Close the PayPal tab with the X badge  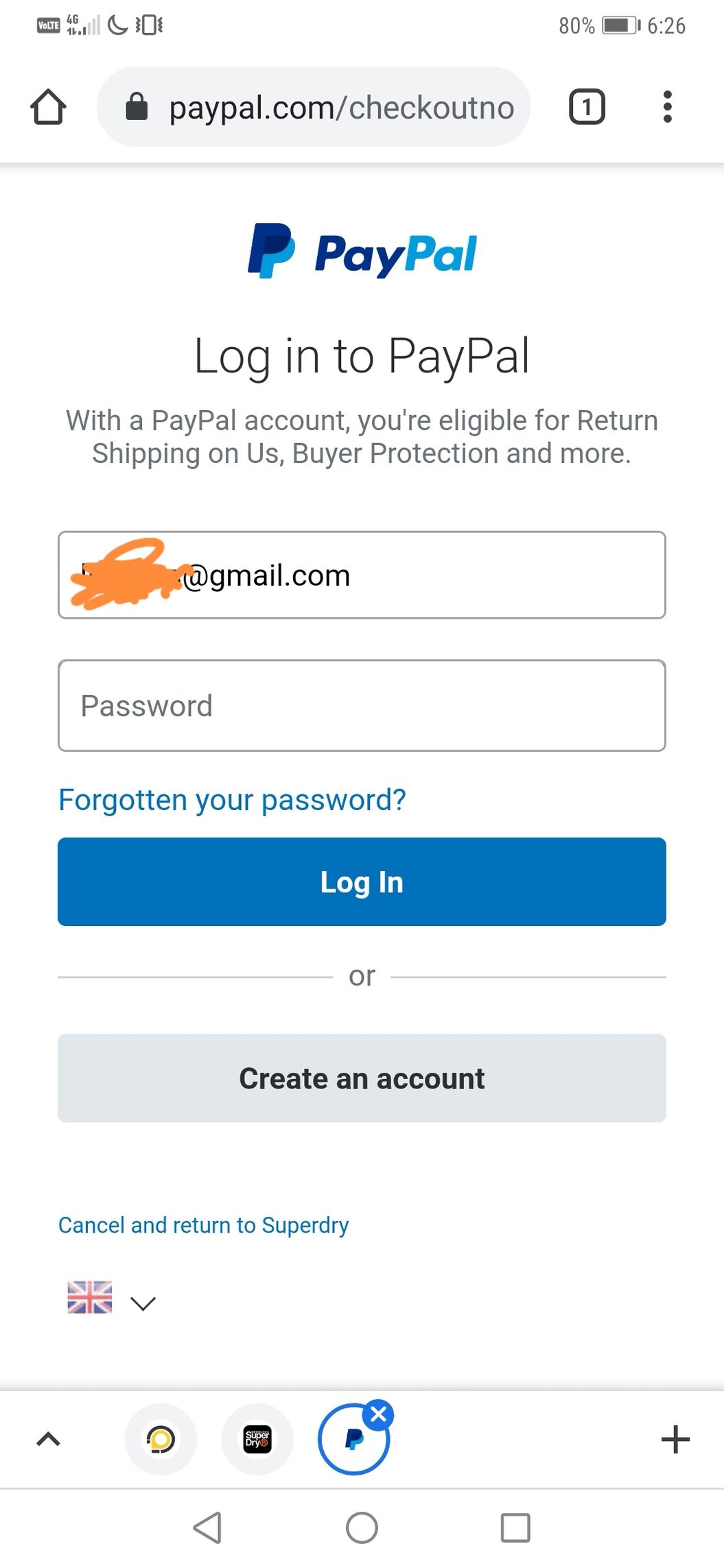click(x=378, y=1414)
